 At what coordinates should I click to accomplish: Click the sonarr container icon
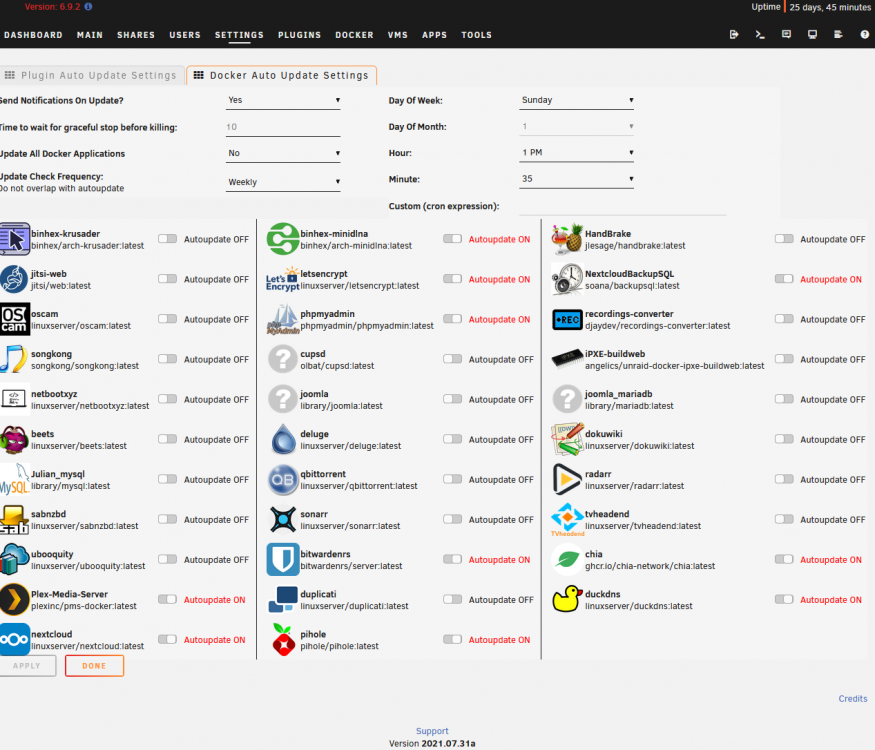[283, 520]
